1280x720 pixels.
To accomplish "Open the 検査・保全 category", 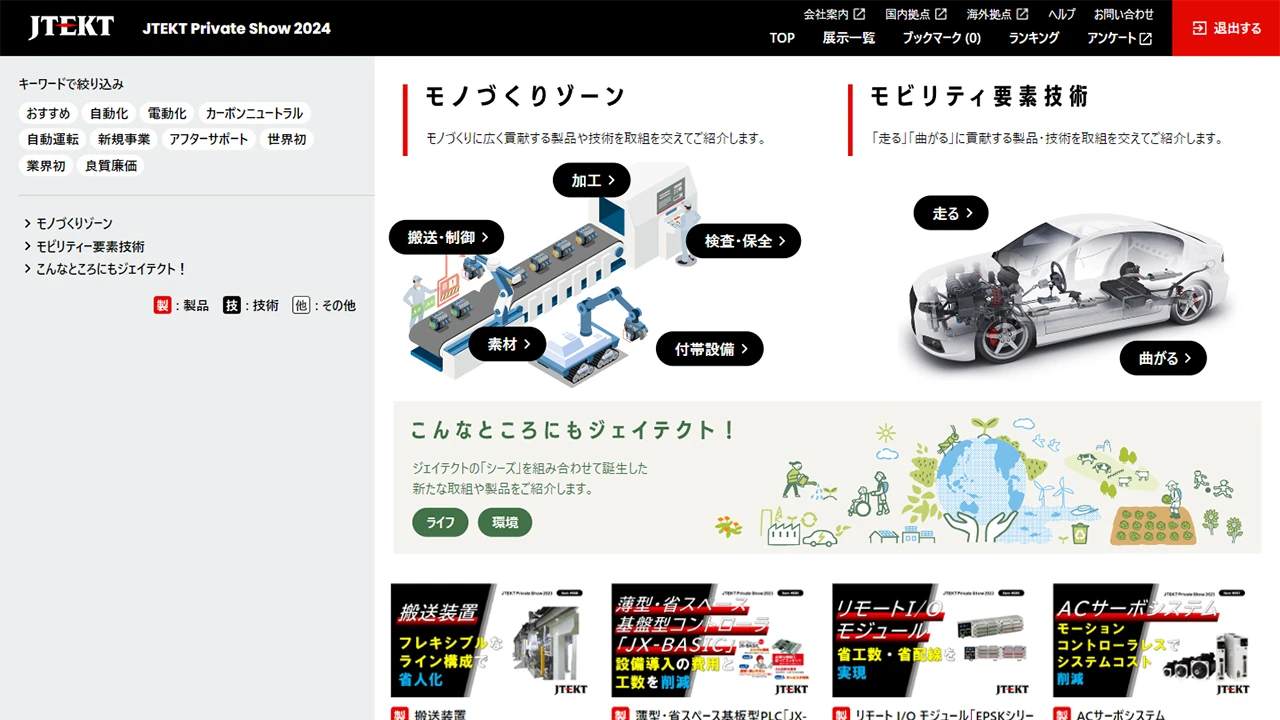I will click(743, 241).
